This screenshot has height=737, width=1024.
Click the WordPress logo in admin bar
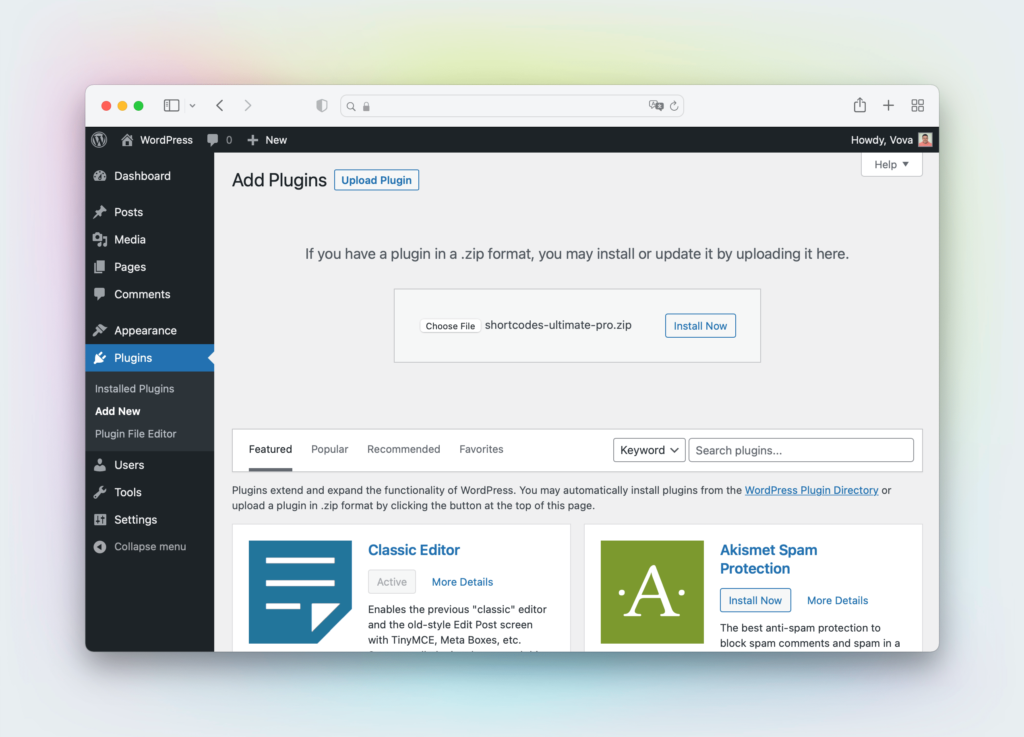tap(99, 140)
